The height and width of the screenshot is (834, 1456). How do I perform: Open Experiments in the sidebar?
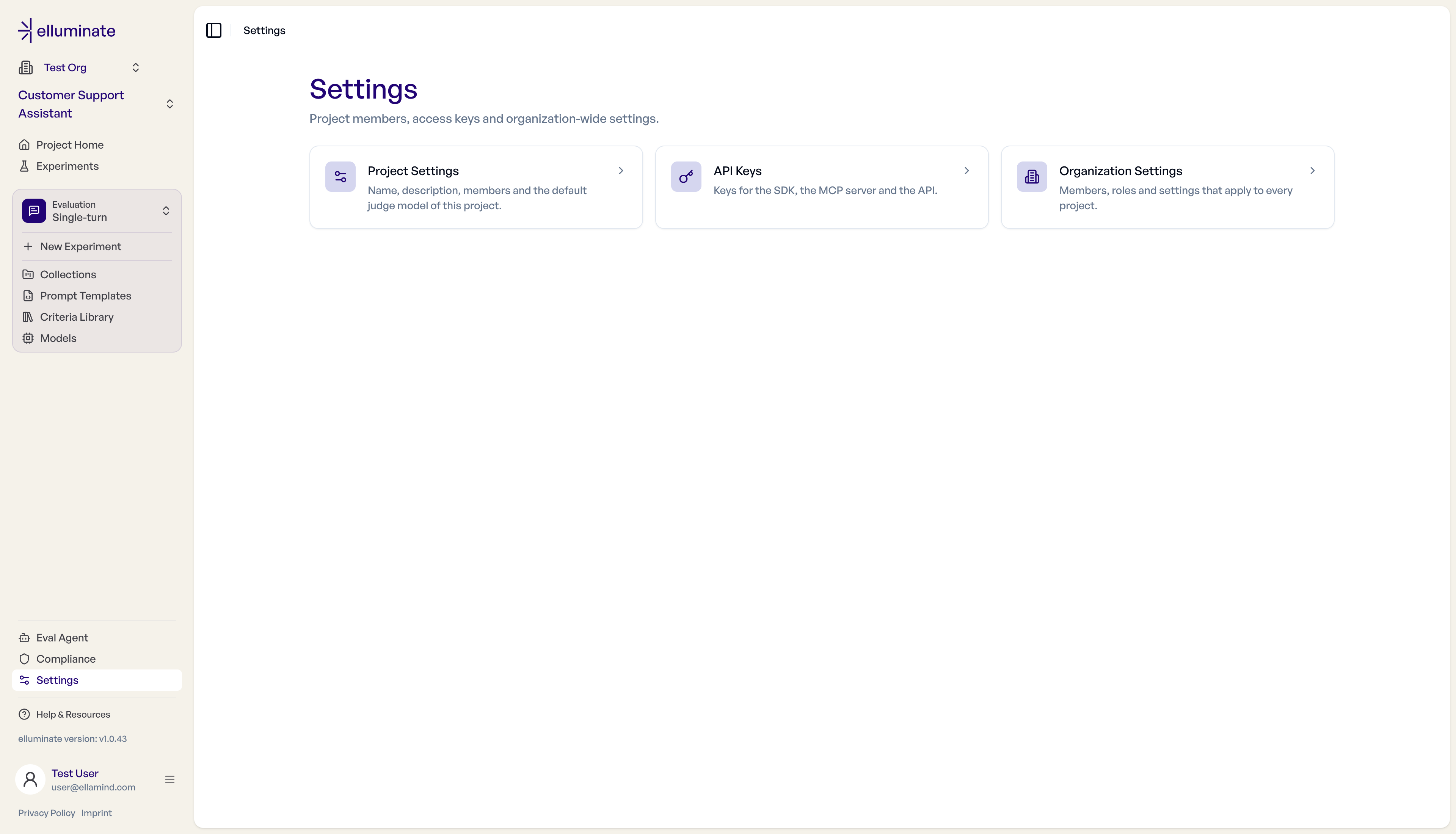pyautogui.click(x=97, y=166)
